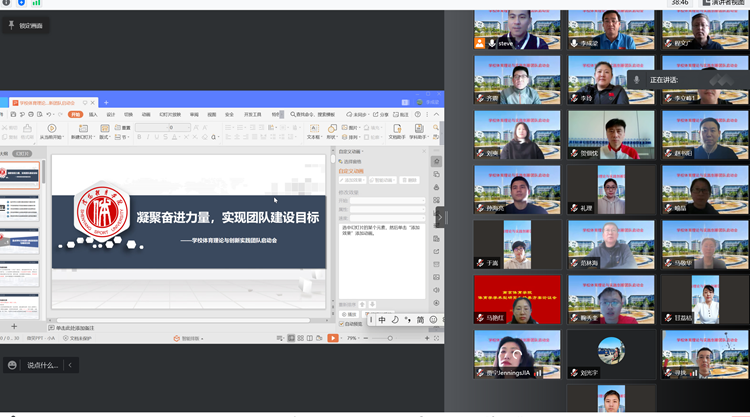
Task: Expand the chat bar arrow next to 说点什么
Action: click(x=70, y=366)
